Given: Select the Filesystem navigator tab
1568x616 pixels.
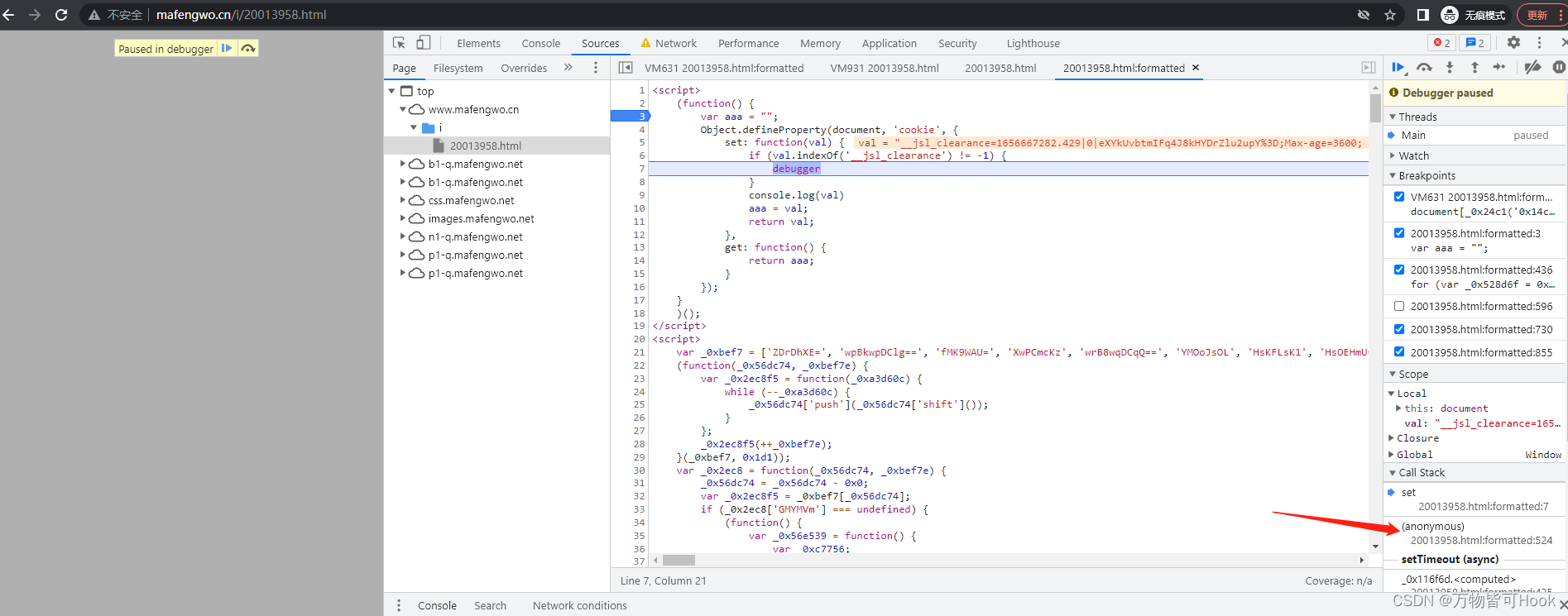Looking at the screenshot, I should click(x=458, y=68).
